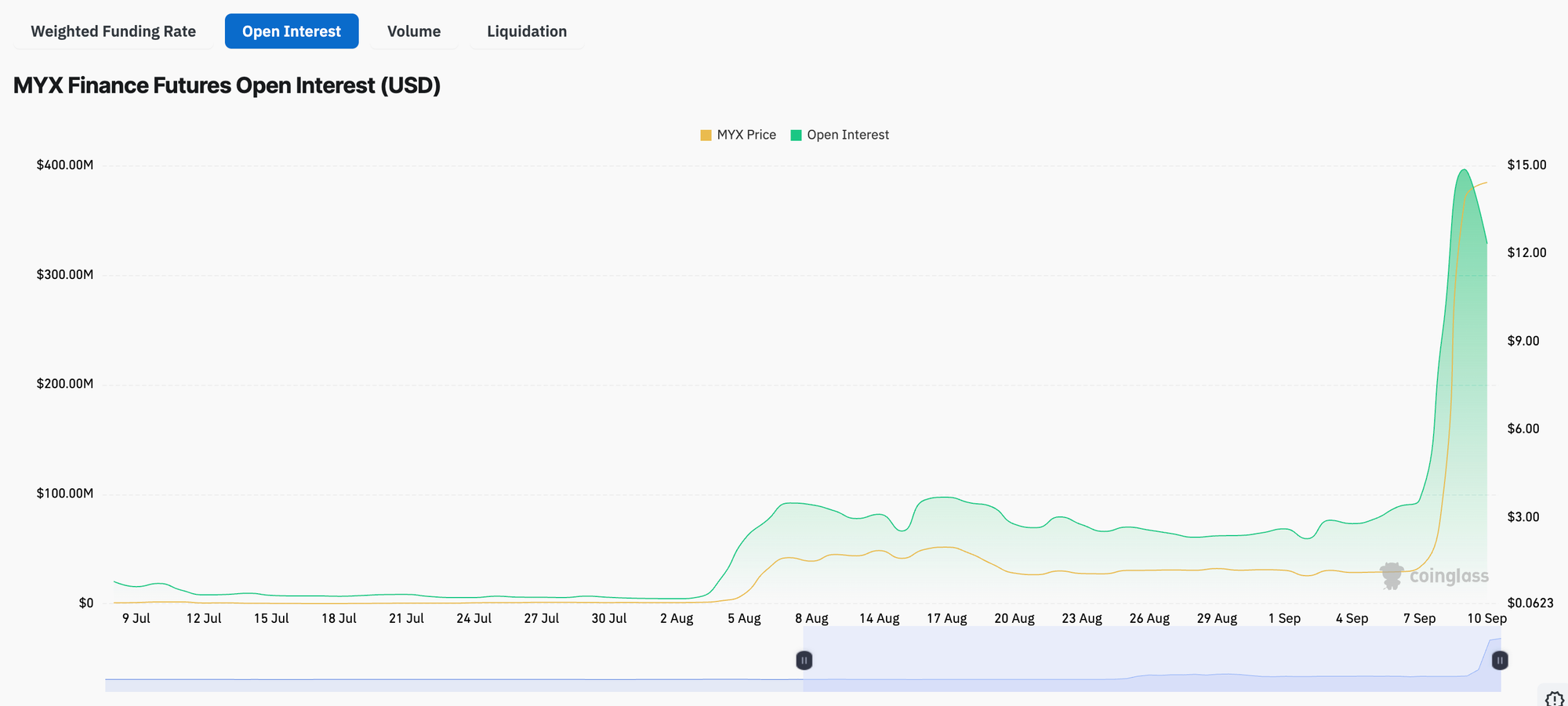The height and width of the screenshot is (706, 1568).
Task: Click the MYX Finance Futures Open Interest title
Action: tap(227, 85)
